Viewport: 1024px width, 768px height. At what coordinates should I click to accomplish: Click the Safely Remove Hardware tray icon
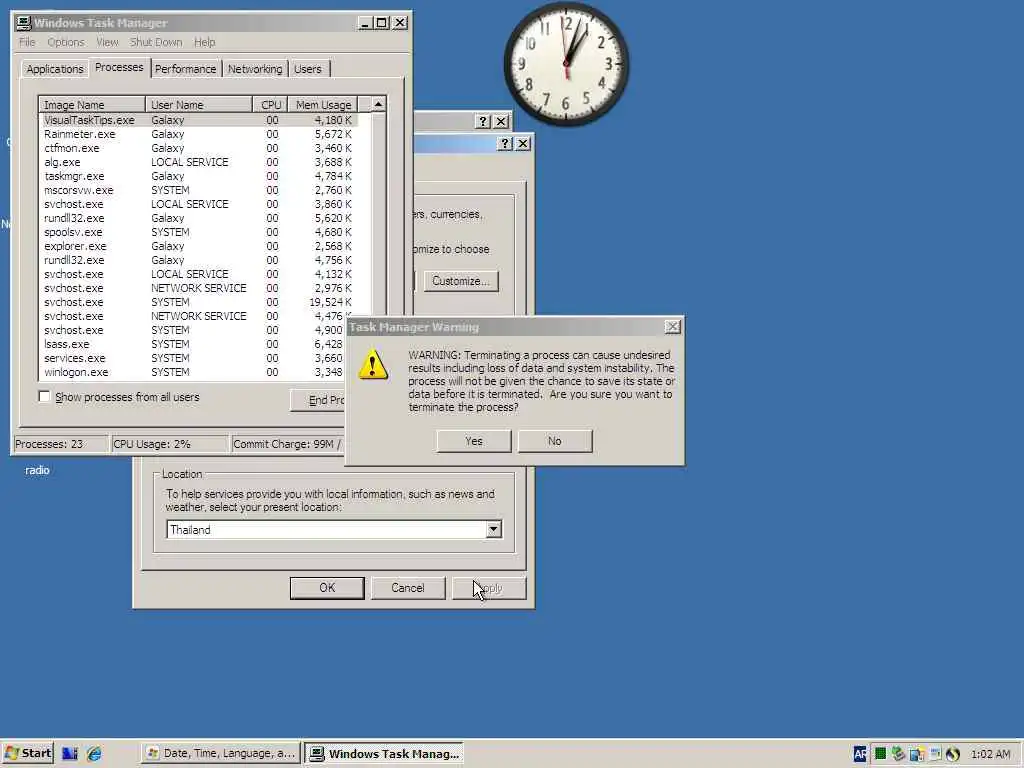[899, 754]
